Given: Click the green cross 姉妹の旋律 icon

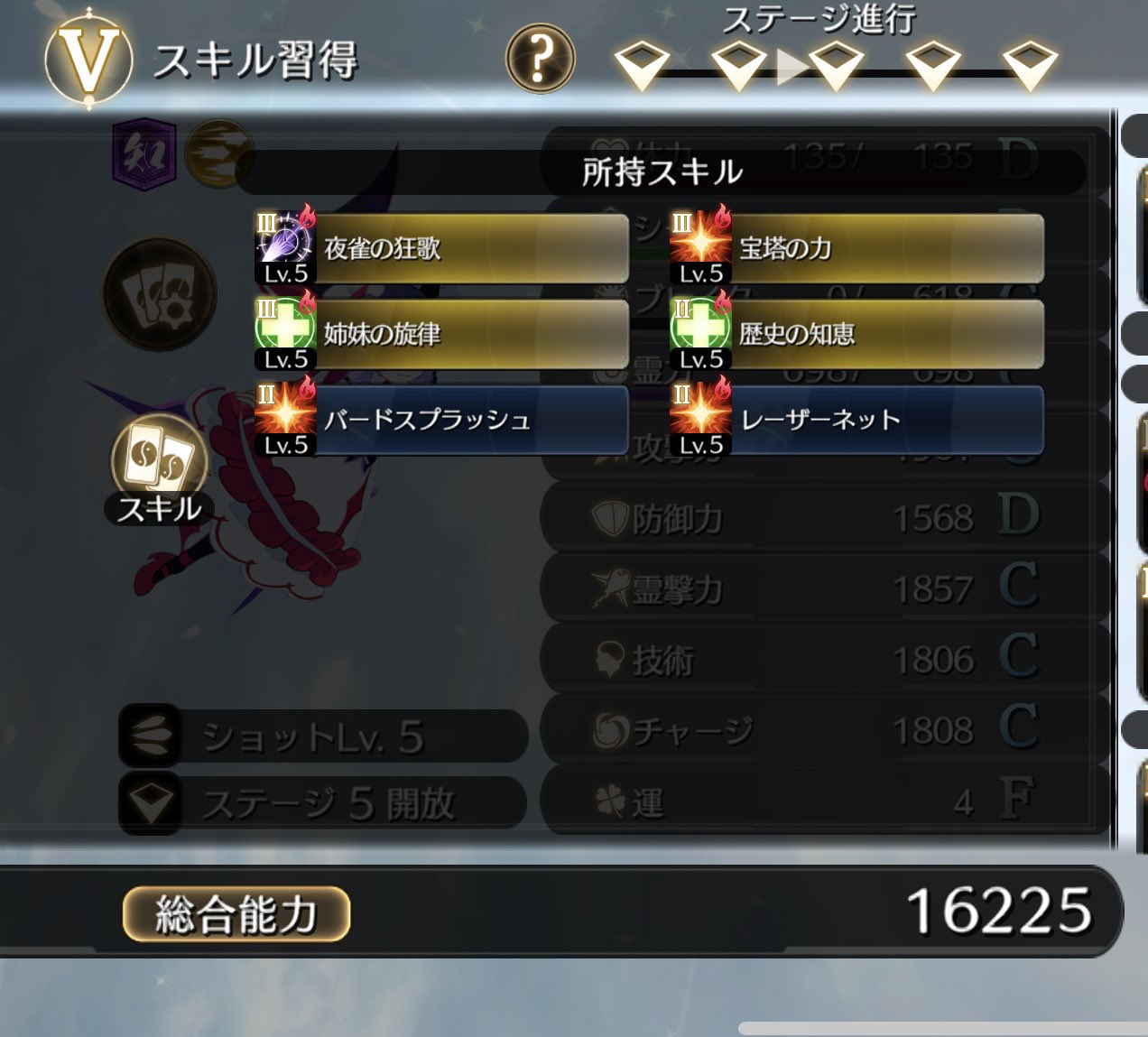Looking at the screenshot, I should 285,331.
